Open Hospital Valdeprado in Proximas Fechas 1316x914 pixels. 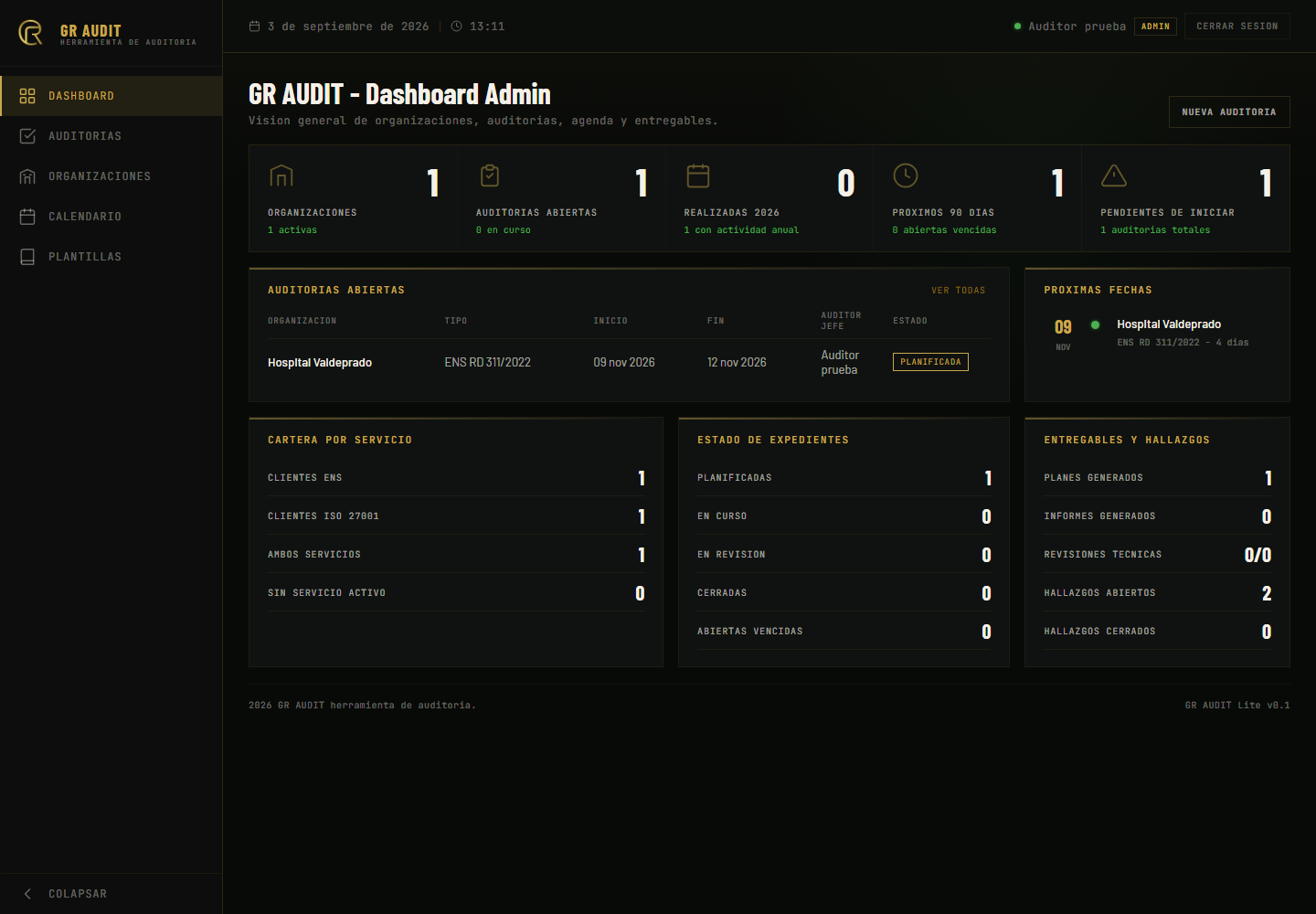tap(1169, 324)
